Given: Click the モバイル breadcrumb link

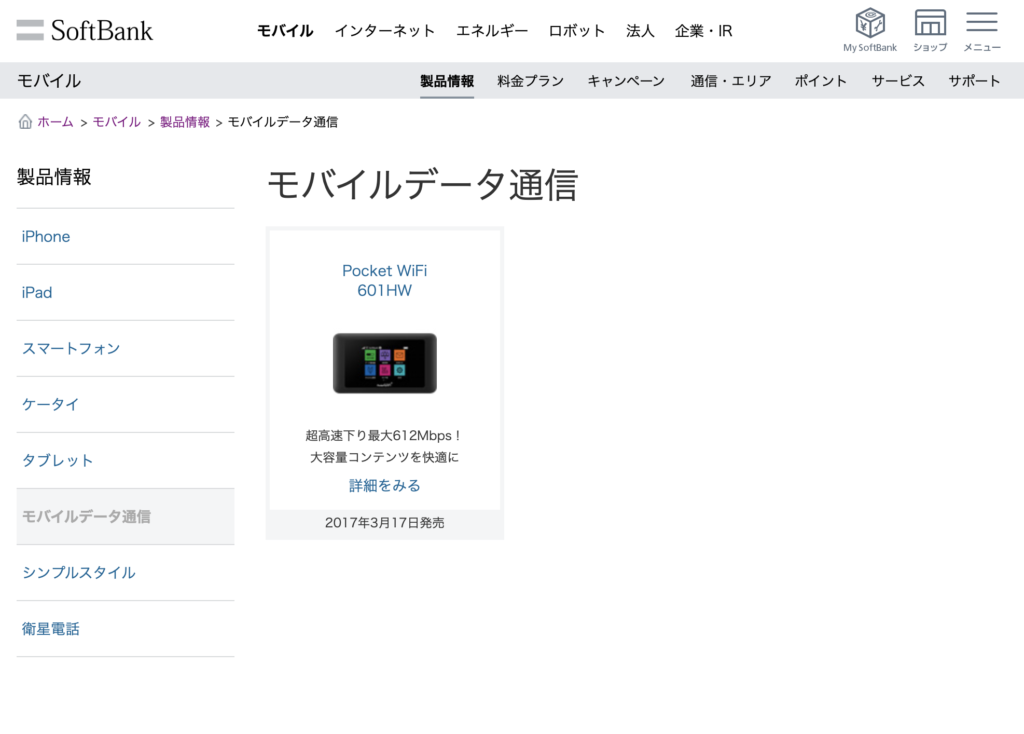Looking at the screenshot, I should click(116, 122).
